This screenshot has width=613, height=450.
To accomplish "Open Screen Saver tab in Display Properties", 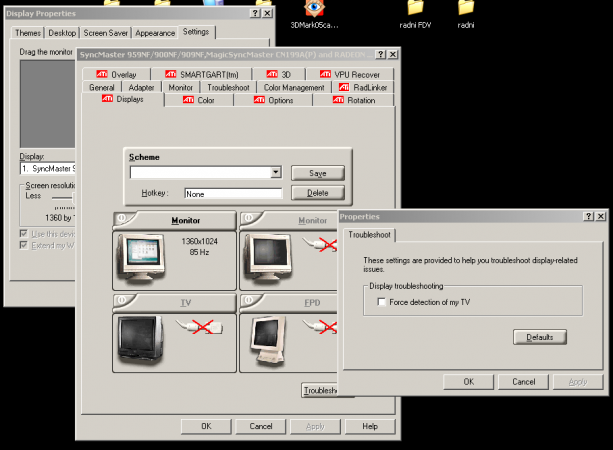I will [x=106, y=33].
